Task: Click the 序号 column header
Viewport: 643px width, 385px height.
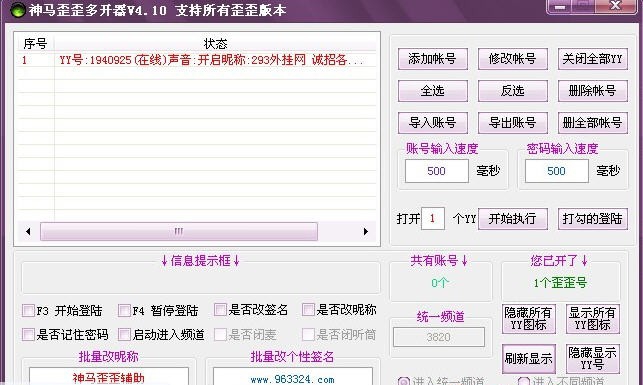Action: tap(35, 43)
